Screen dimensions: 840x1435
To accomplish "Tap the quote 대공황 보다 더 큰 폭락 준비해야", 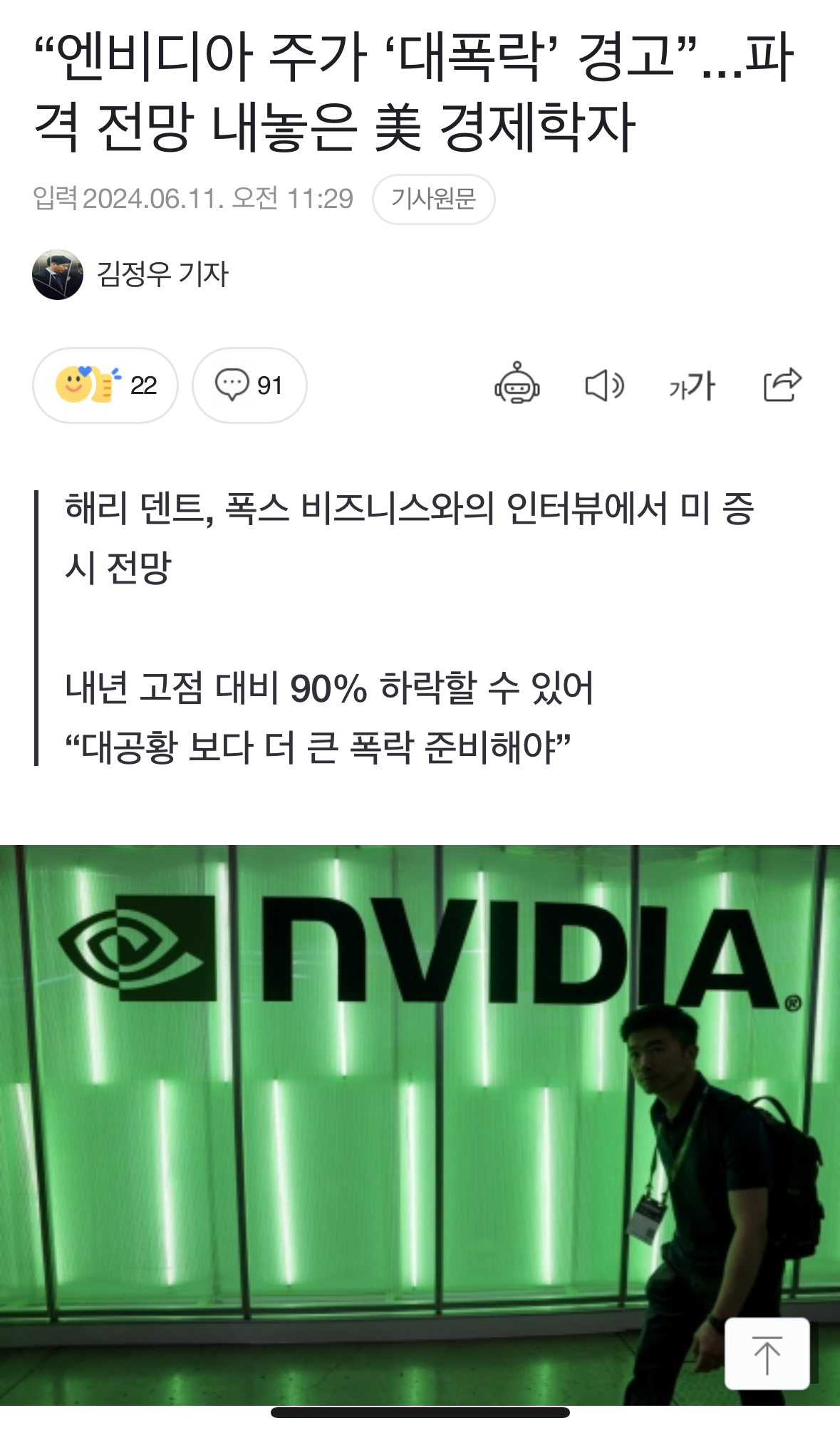I will point(318,747).
